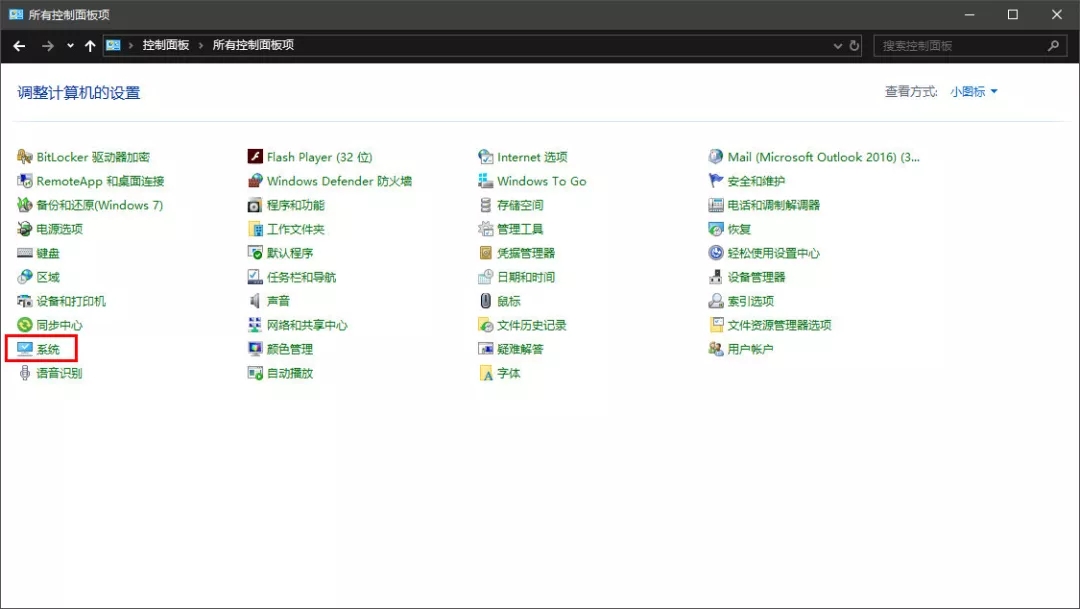Open 声音 (Sound) settings
This screenshot has height=609, width=1080.
[x=278, y=301]
